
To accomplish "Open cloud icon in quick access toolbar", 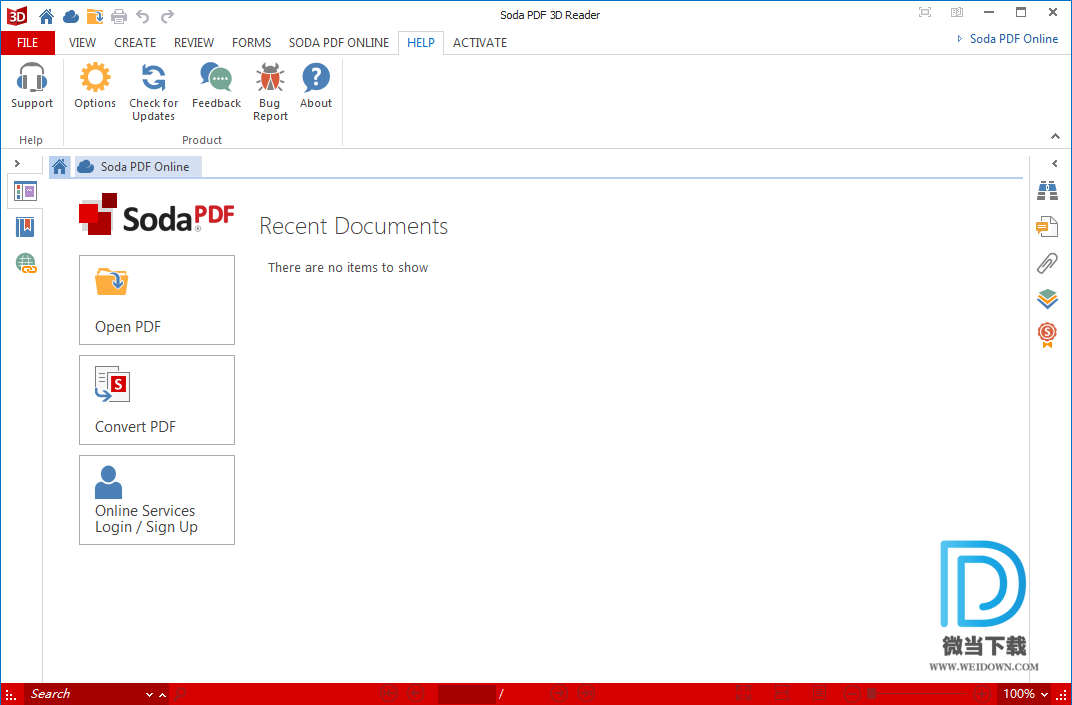I will tap(70, 15).
